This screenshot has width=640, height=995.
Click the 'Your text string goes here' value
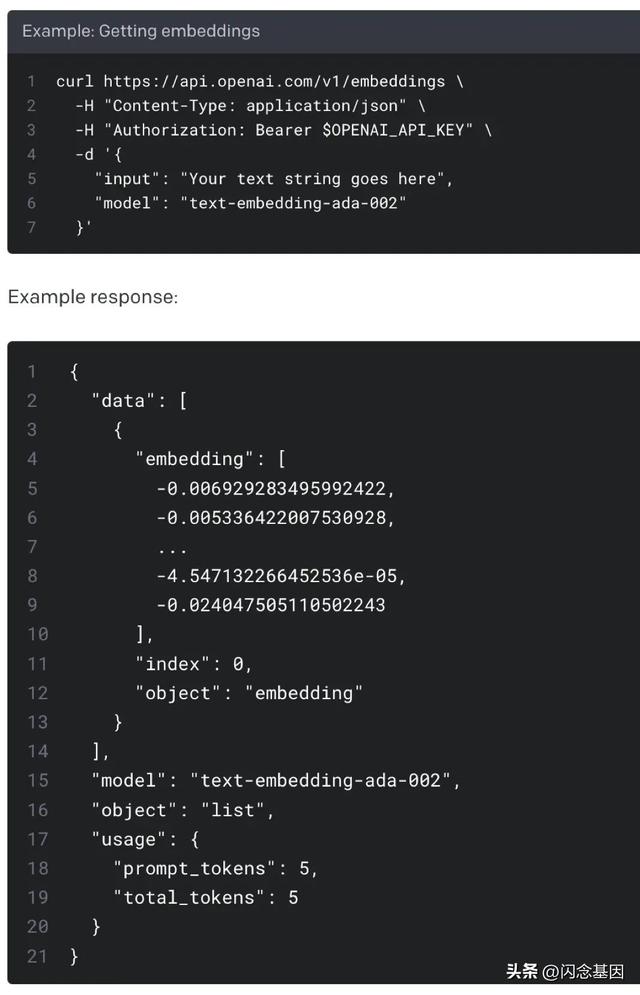(x=312, y=179)
